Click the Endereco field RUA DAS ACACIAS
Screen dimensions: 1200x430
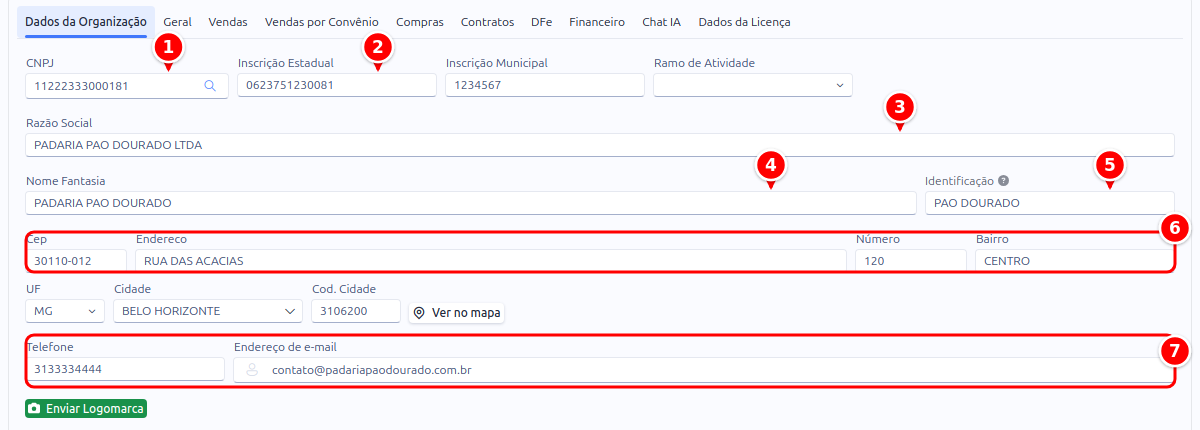491,261
